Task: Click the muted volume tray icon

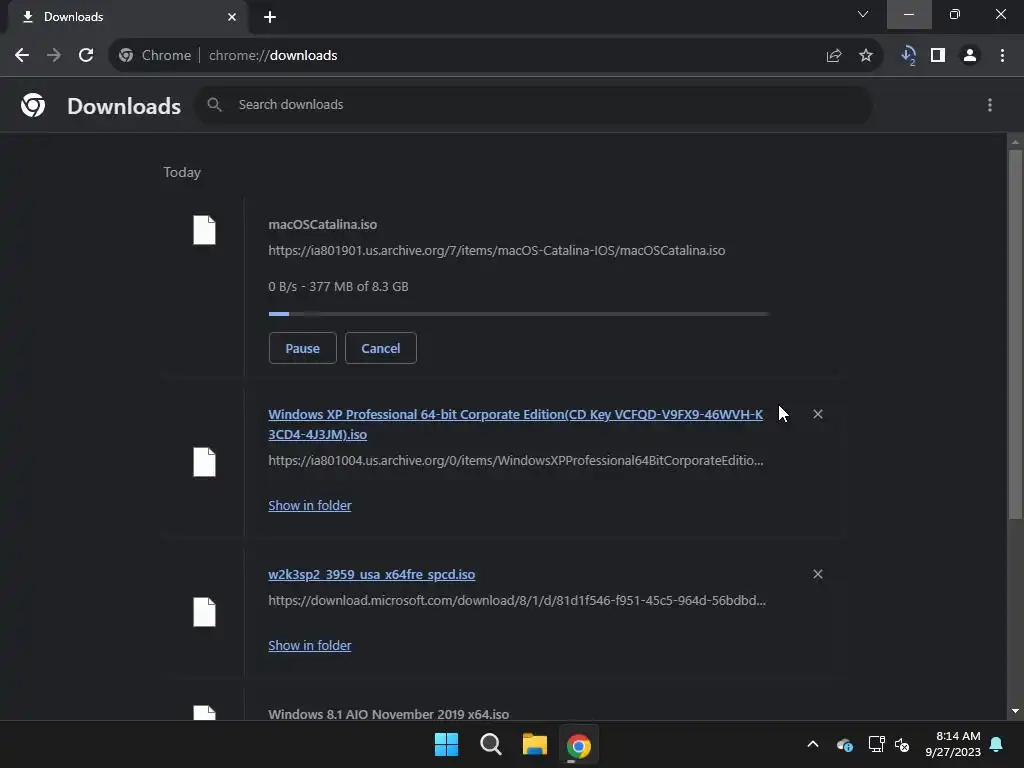Action: click(x=903, y=744)
